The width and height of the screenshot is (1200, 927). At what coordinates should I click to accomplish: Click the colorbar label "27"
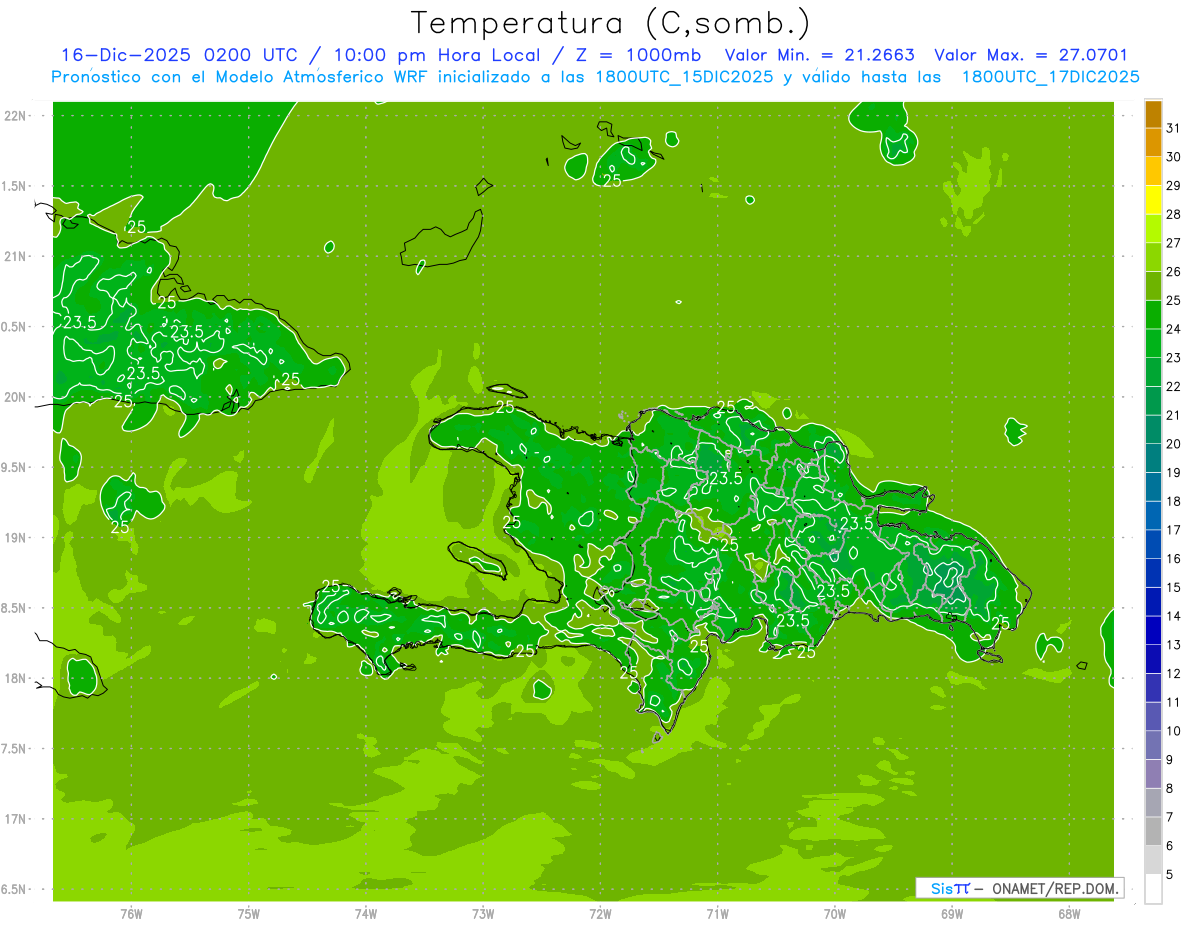point(1174,243)
